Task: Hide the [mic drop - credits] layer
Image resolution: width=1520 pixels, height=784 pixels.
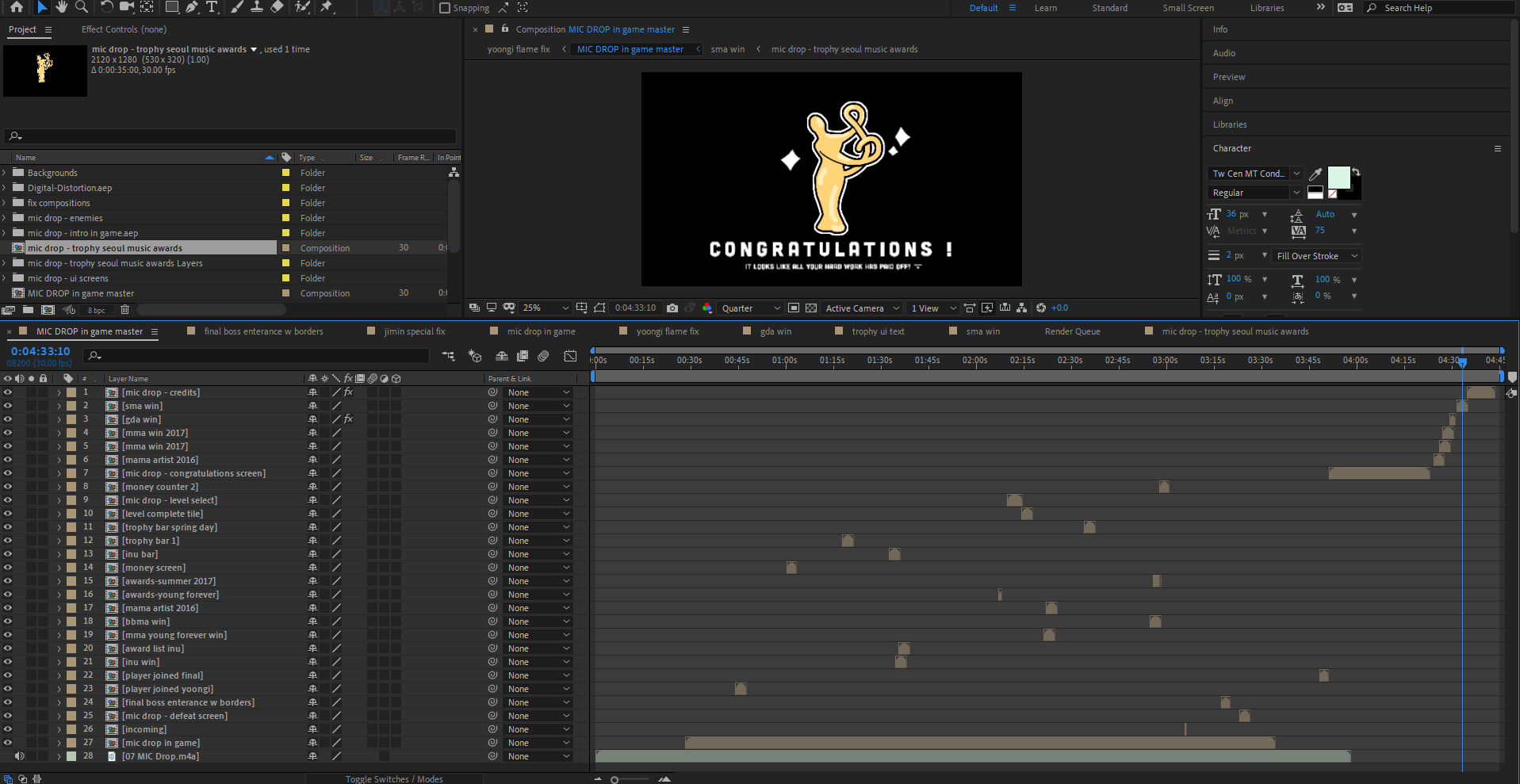Action: (x=8, y=392)
